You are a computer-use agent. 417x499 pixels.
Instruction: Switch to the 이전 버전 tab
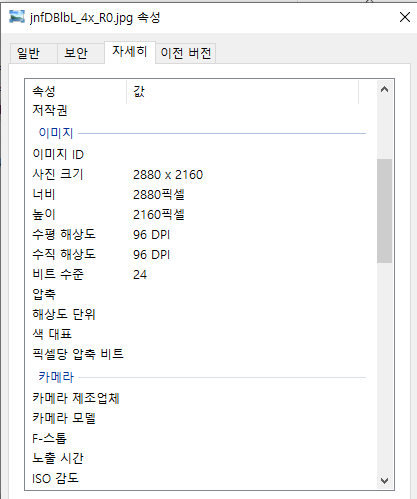coord(186,53)
